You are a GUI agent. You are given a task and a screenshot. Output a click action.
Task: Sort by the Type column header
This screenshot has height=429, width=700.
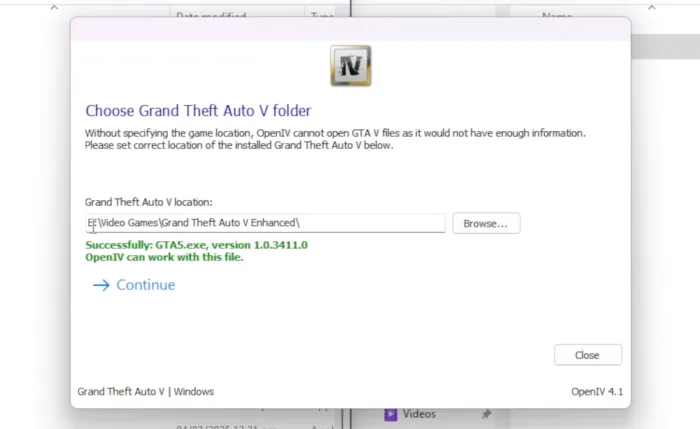click(x=322, y=16)
